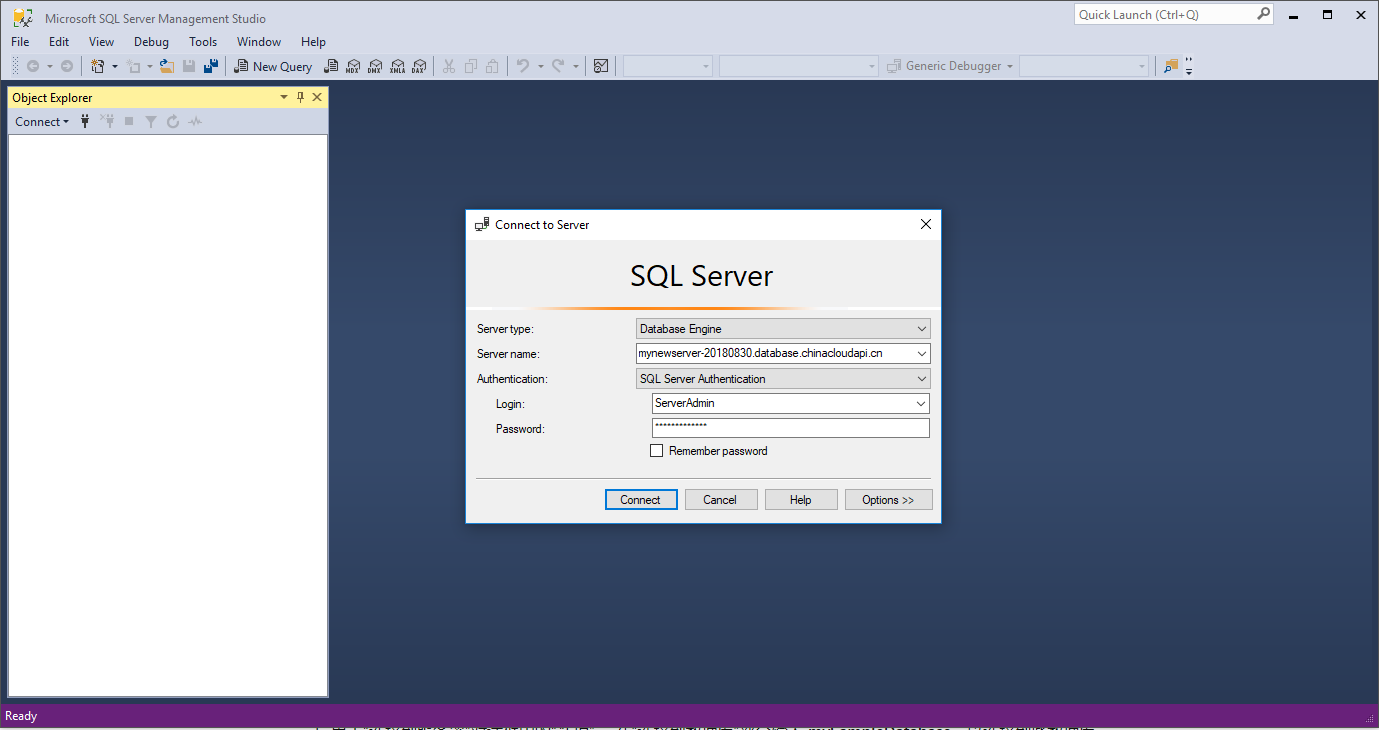
Task: Open the View menu
Action: click(x=101, y=42)
